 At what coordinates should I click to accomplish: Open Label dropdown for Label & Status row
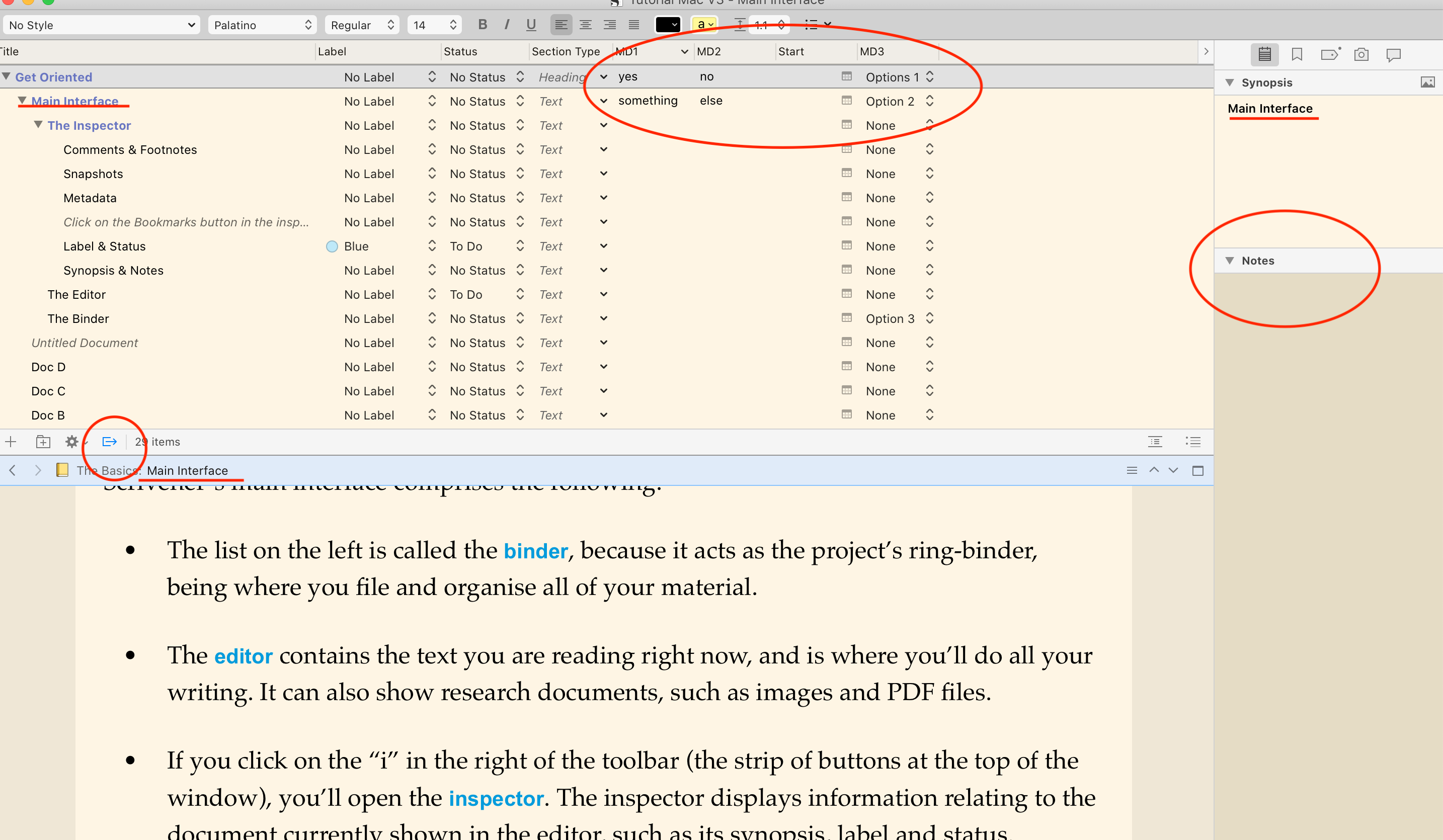[x=432, y=245]
